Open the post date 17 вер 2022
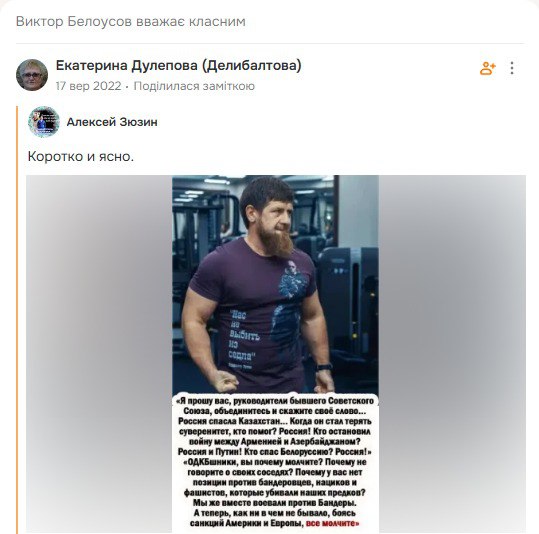 (x=88, y=86)
